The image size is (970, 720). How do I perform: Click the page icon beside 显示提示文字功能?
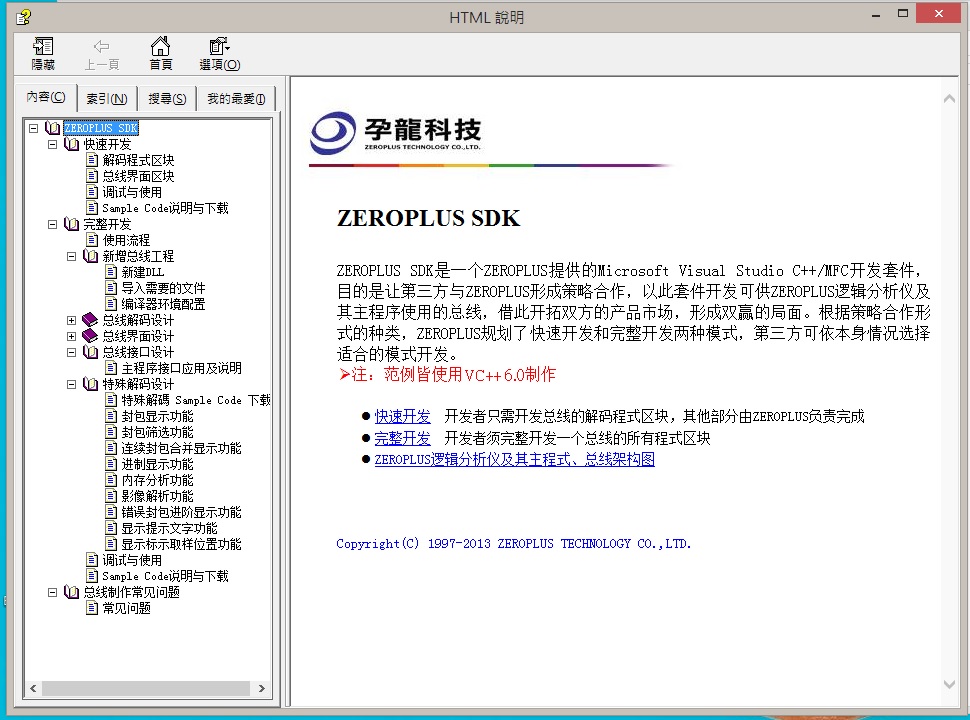(x=111, y=528)
